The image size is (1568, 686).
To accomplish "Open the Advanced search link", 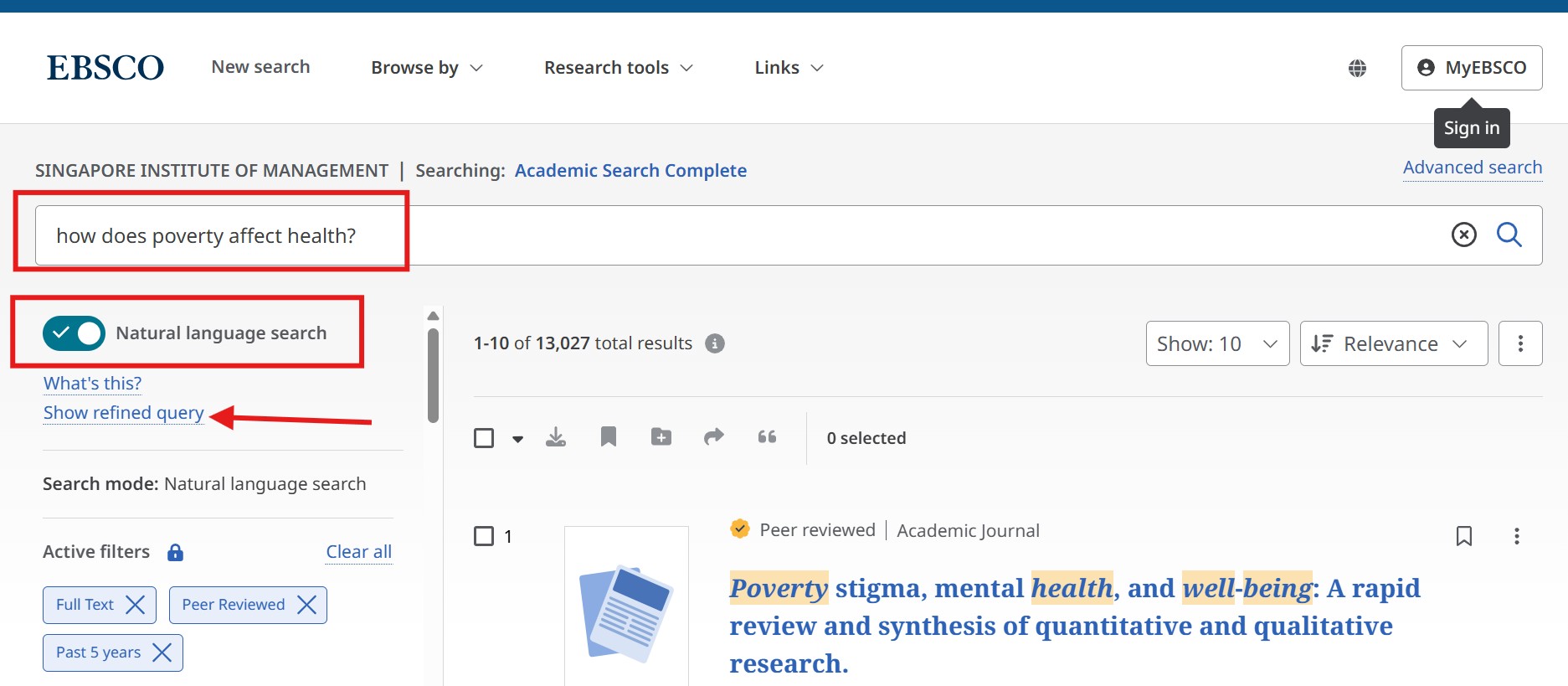I will [1473, 168].
